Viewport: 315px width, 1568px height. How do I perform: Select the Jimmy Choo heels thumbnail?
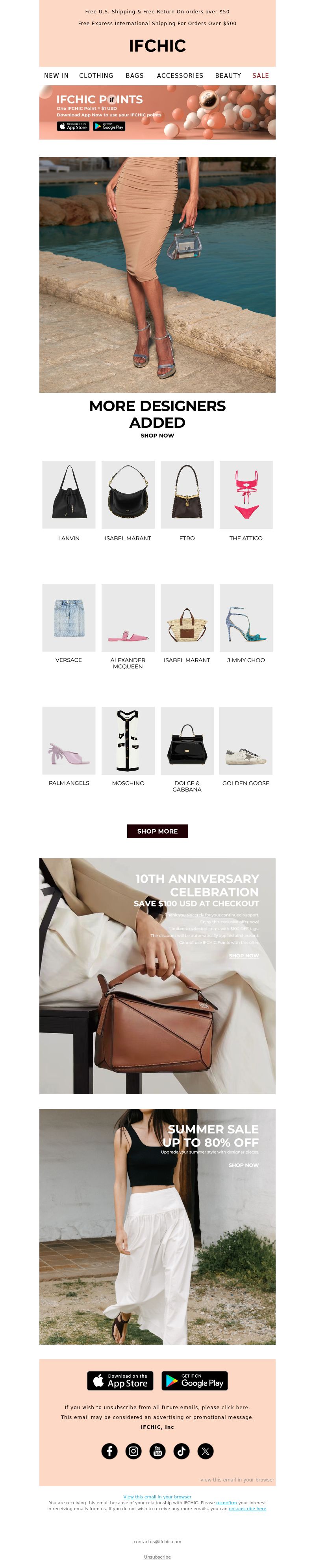coord(246,617)
